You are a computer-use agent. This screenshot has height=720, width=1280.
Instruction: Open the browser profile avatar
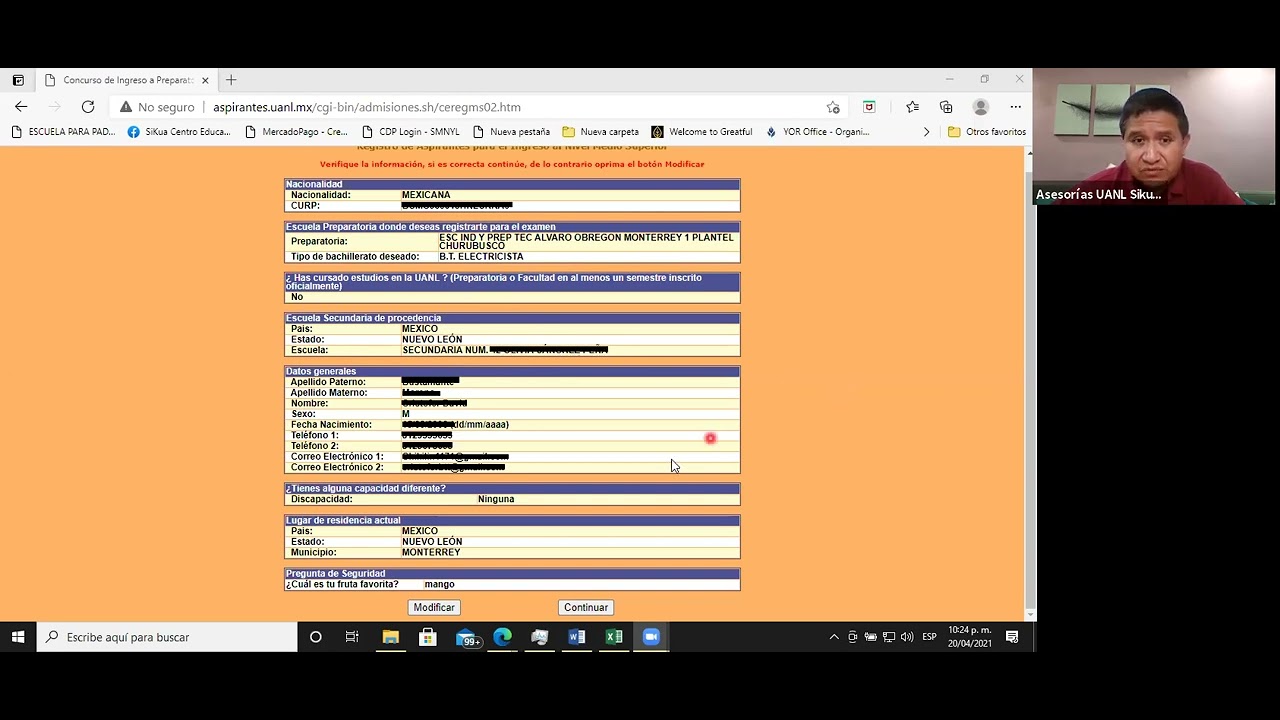click(x=981, y=107)
